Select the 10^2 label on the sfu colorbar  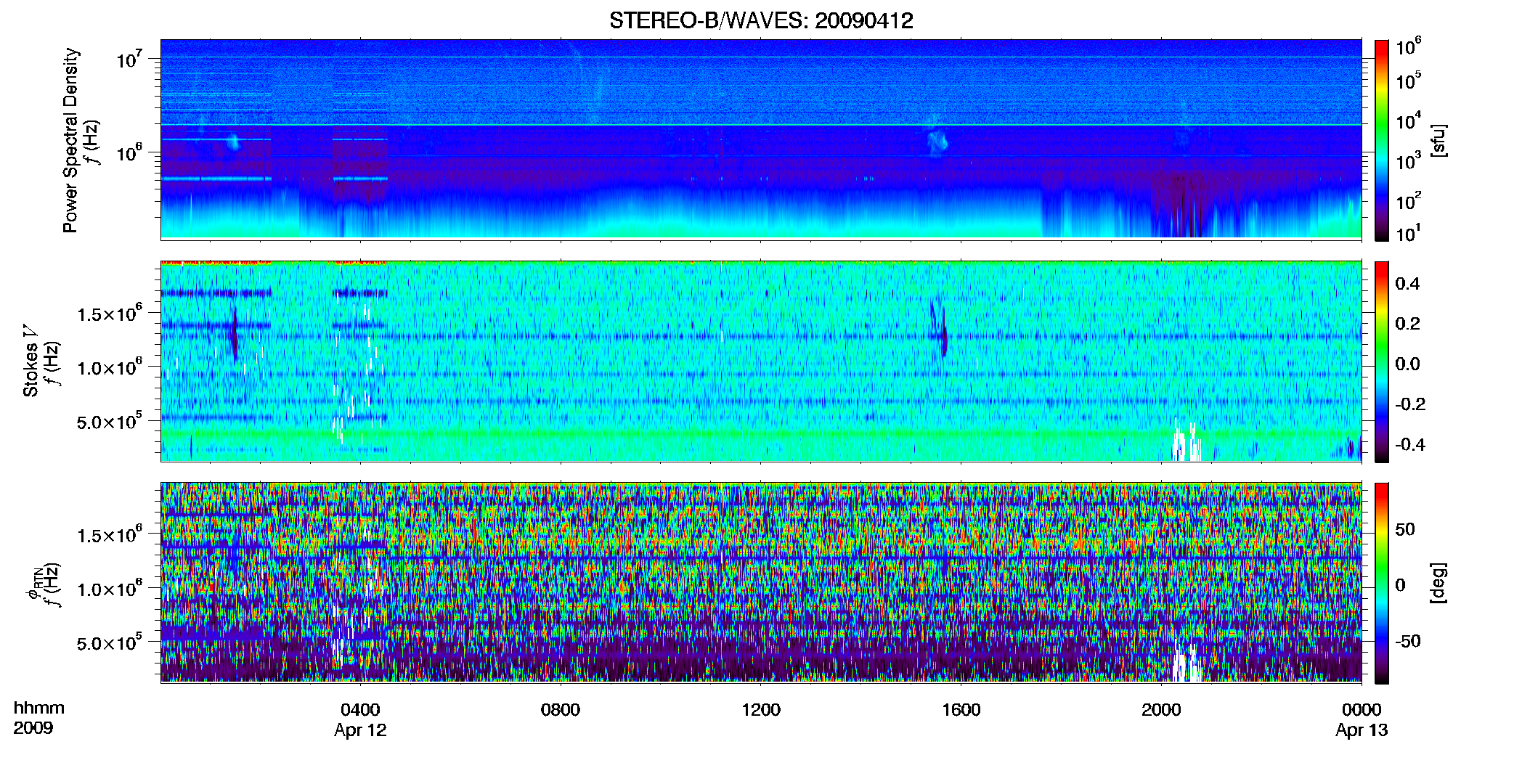(1409, 200)
